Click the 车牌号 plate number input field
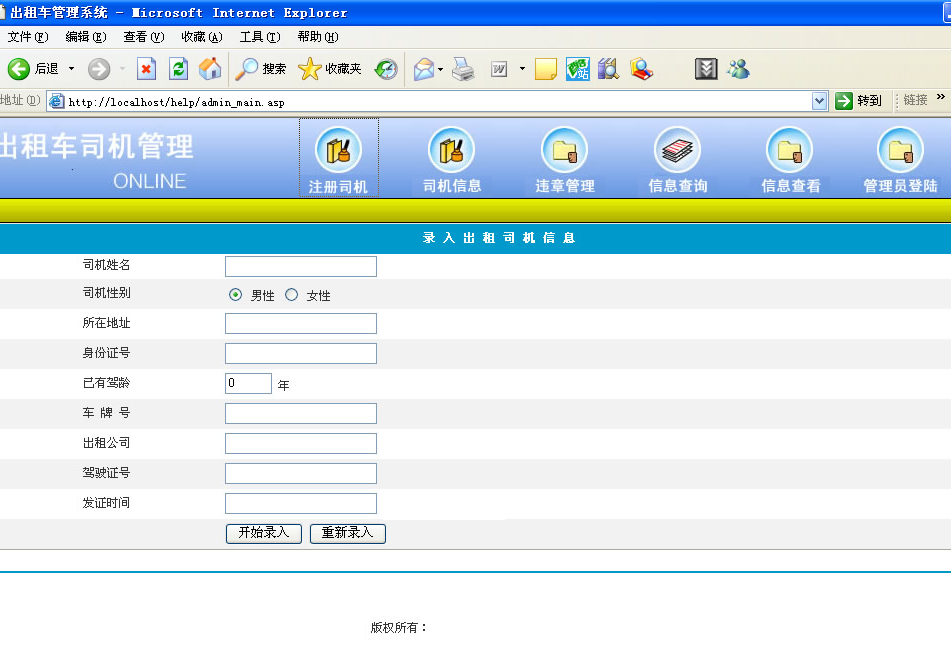 pos(301,414)
